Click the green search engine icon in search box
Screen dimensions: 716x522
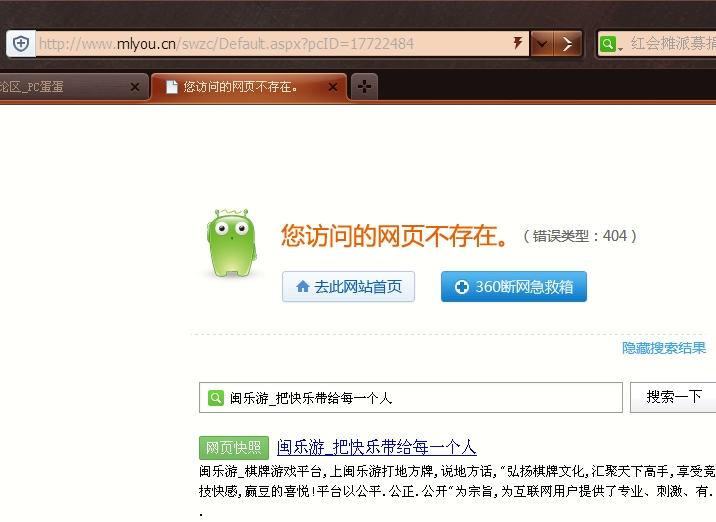607,44
